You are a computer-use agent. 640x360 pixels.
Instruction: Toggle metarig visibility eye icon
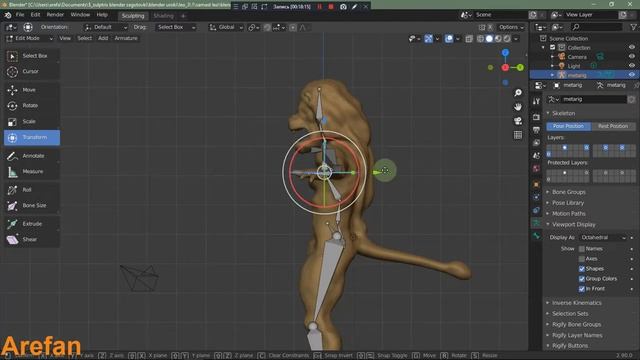(632, 75)
